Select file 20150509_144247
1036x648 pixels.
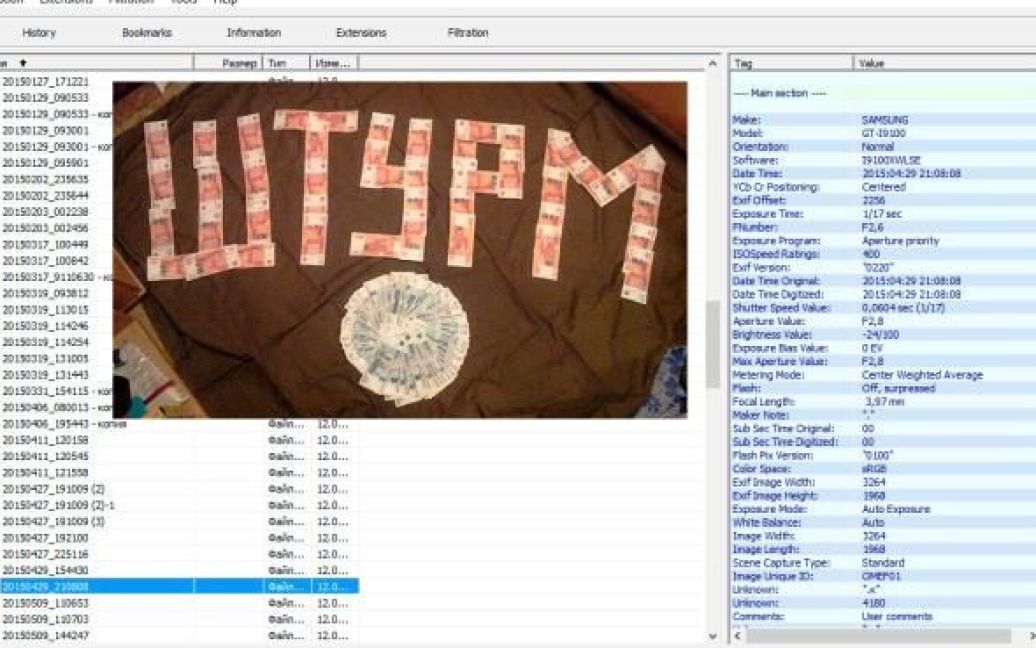[x=45, y=635]
